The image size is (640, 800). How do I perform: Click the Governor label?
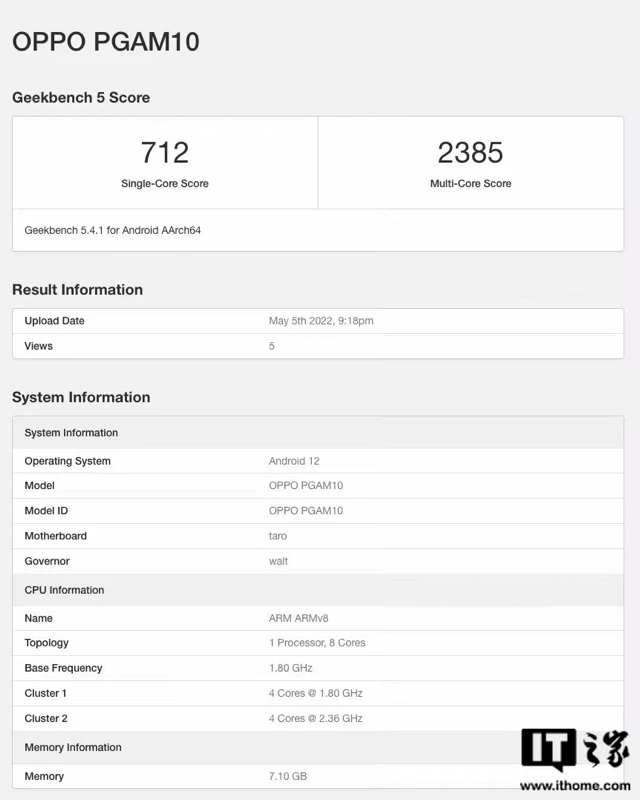tap(47, 561)
